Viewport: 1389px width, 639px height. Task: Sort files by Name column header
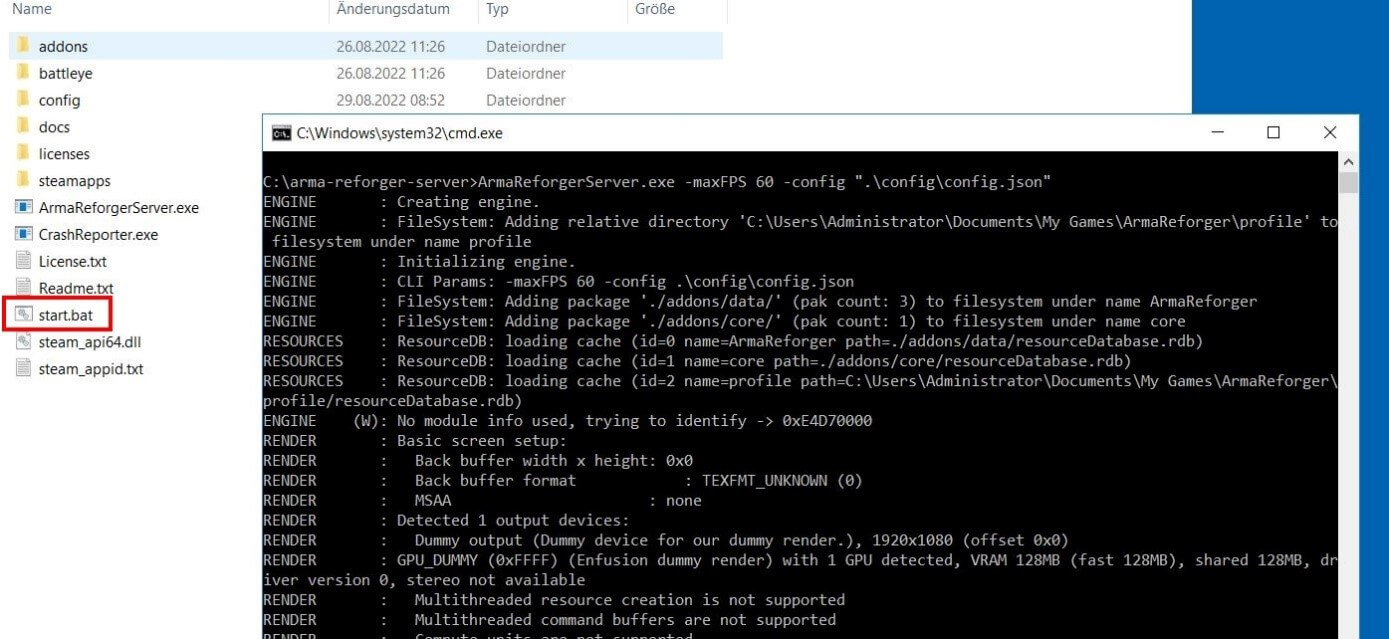pyautogui.click(x=32, y=9)
